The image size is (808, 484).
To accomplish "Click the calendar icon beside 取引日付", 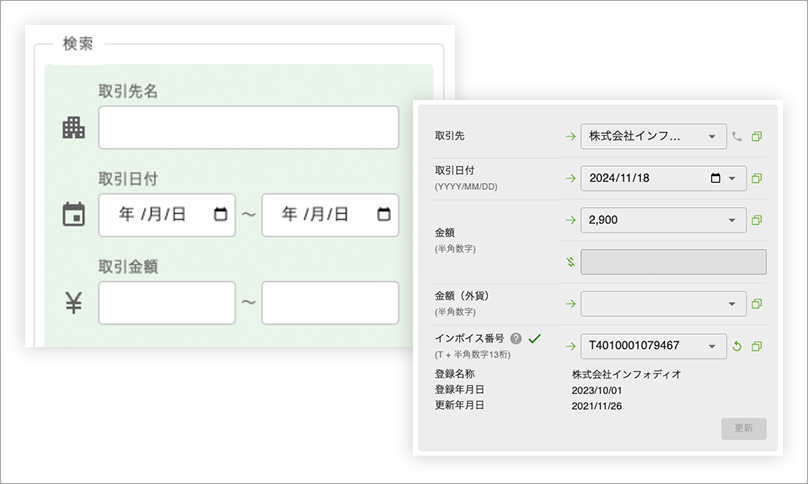I will point(74,214).
